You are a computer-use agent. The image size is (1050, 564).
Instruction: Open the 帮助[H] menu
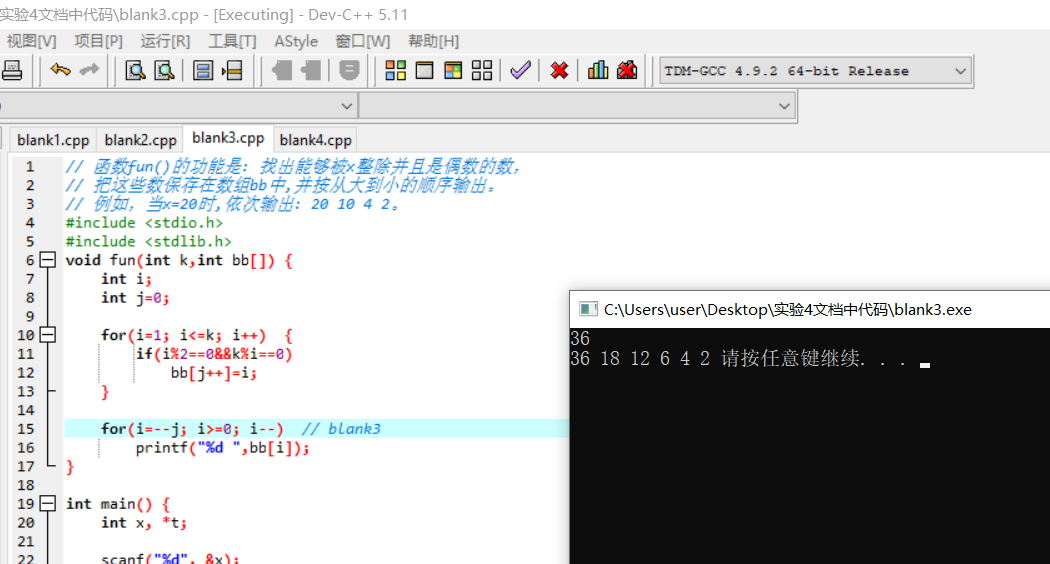point(434,42)
